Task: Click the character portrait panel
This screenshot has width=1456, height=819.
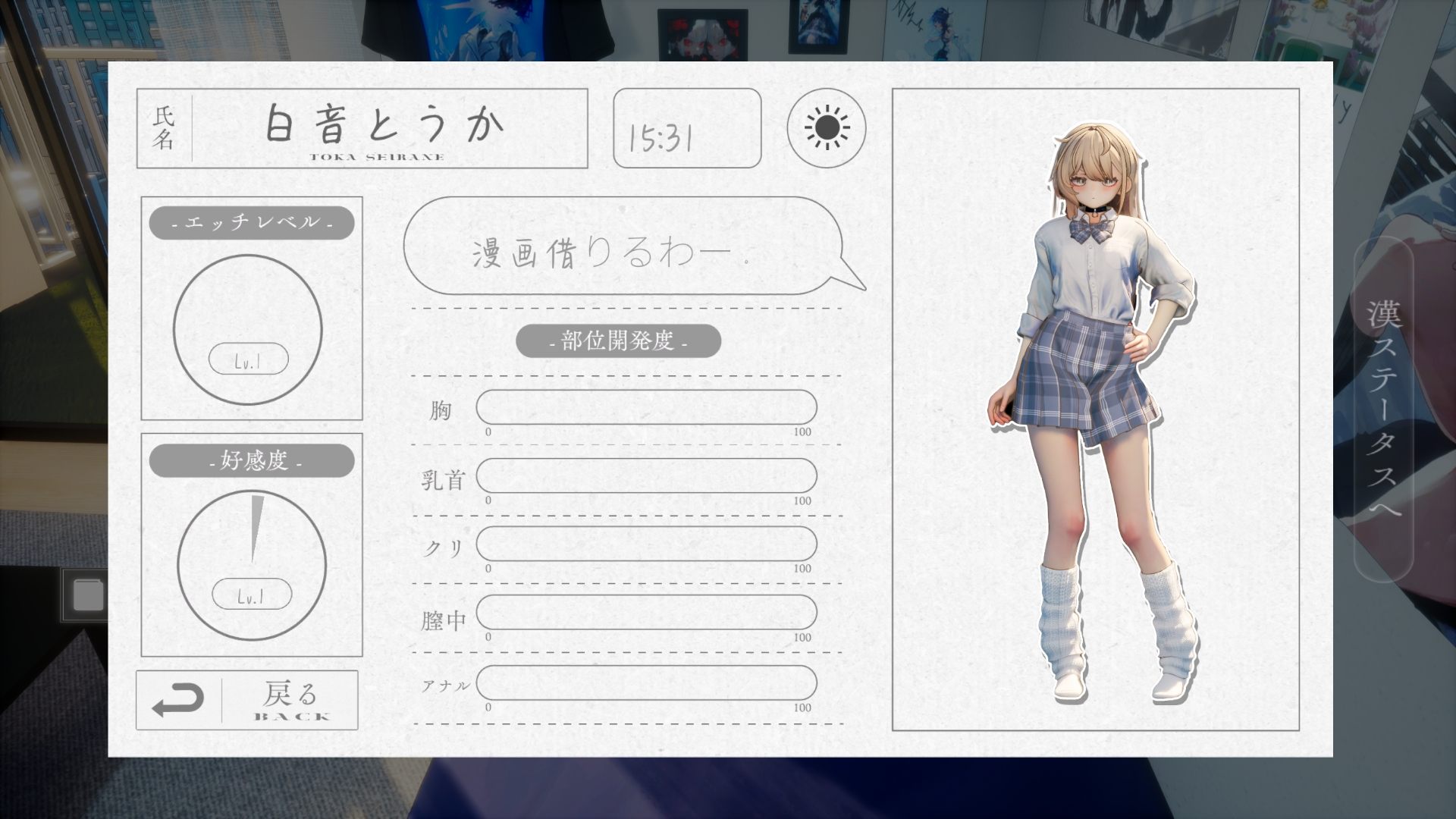Action: click(1095, 409)
